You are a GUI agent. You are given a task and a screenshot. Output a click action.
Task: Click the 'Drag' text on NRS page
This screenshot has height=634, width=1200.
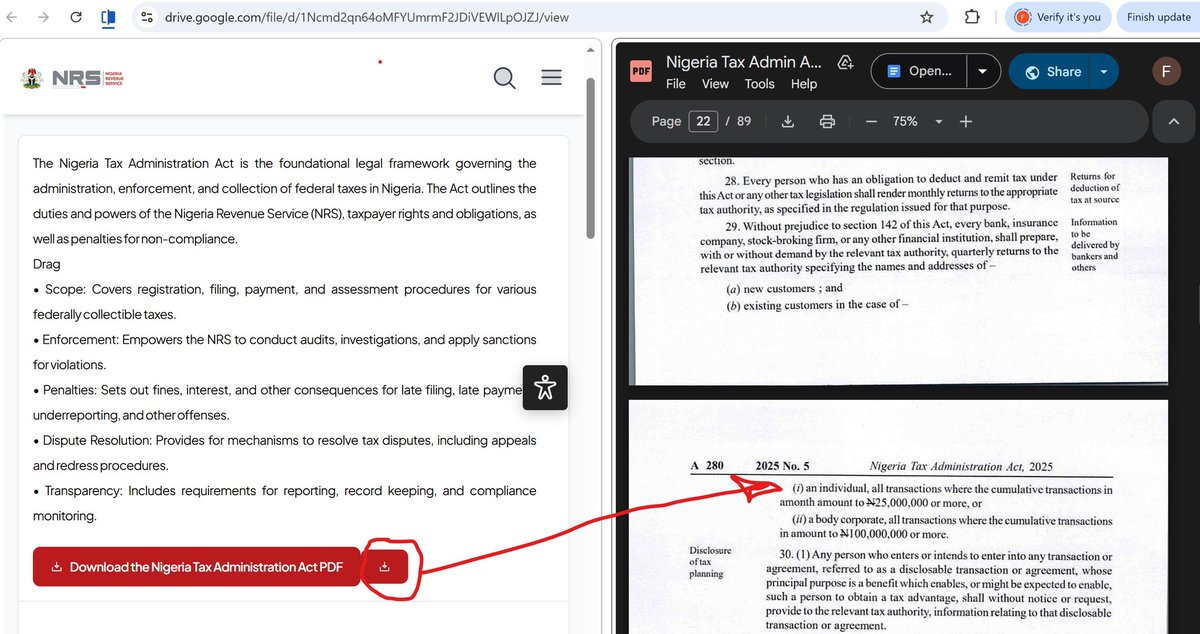click(46, 264)
